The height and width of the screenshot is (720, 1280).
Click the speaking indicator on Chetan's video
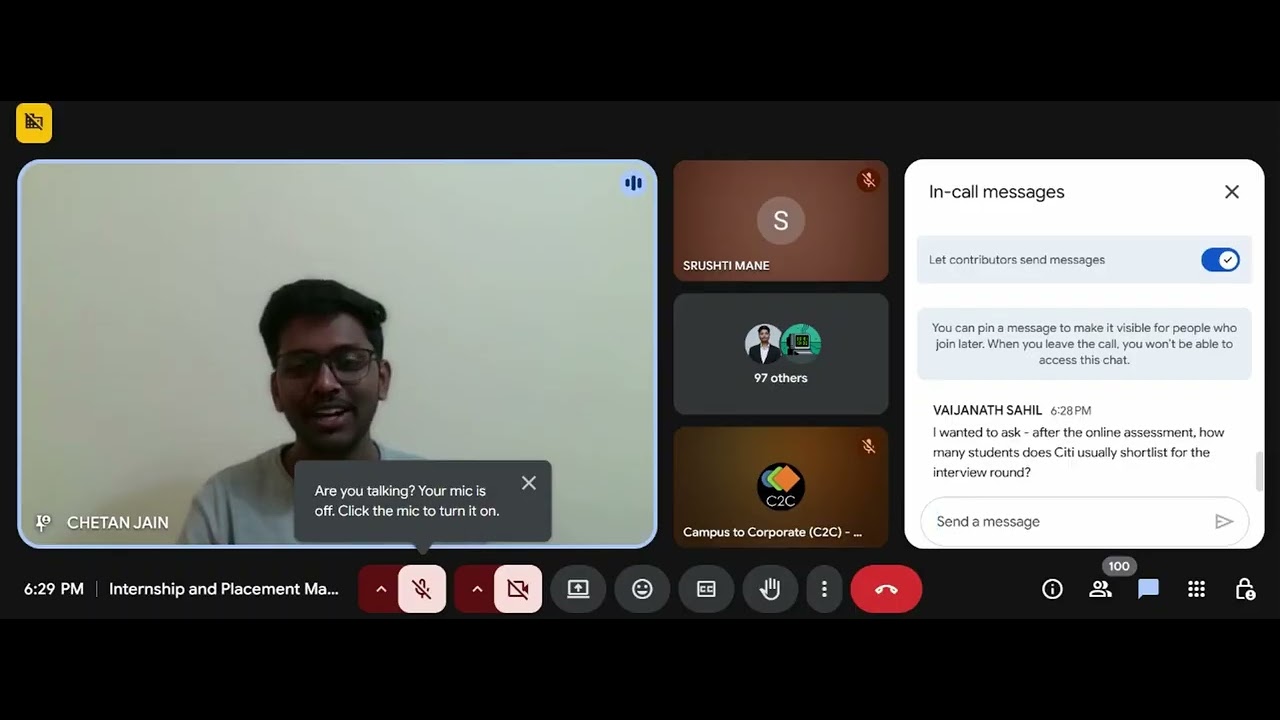pos(633,183)
